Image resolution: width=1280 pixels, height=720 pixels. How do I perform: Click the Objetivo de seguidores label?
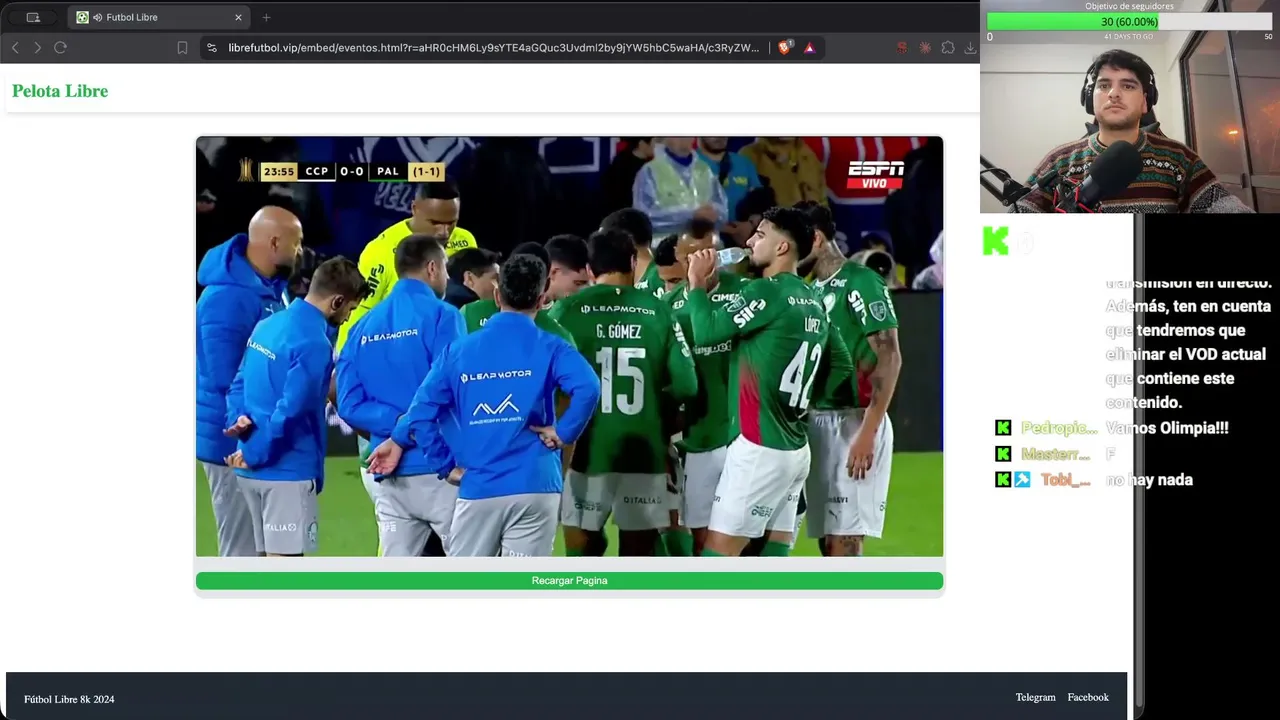1130,6
